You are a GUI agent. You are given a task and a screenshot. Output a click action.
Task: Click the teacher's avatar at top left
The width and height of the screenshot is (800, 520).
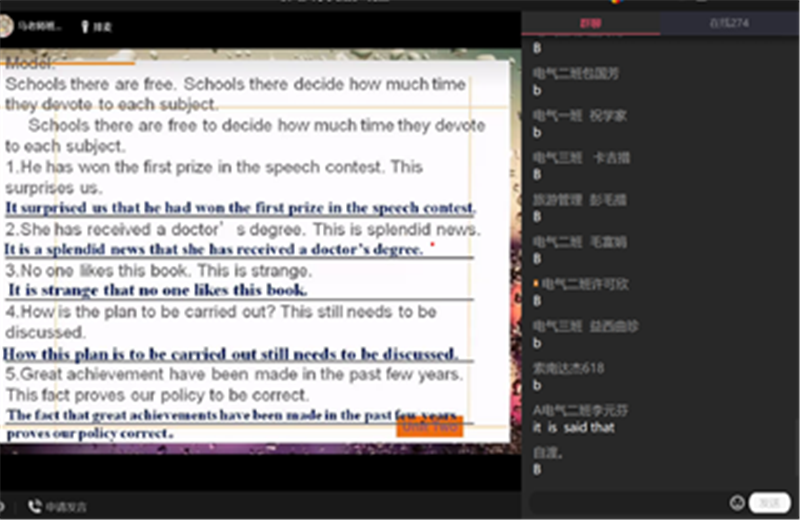5,27
